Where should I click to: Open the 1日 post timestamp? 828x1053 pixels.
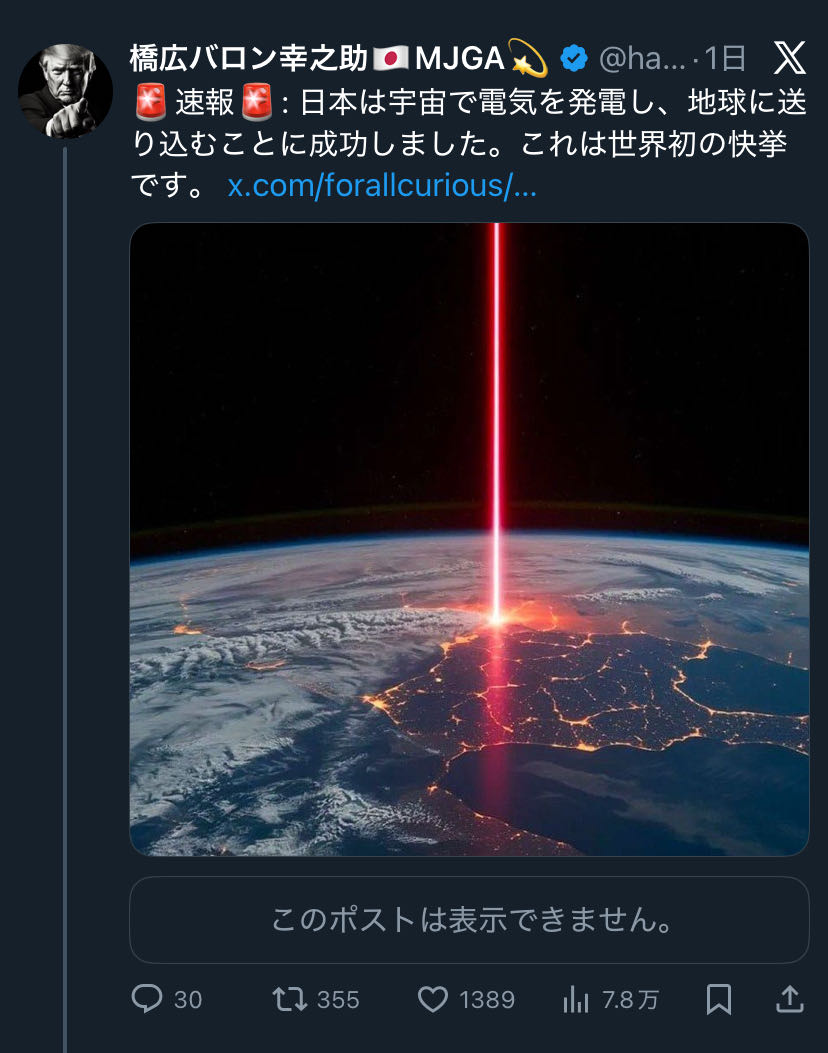coord(726,59)
